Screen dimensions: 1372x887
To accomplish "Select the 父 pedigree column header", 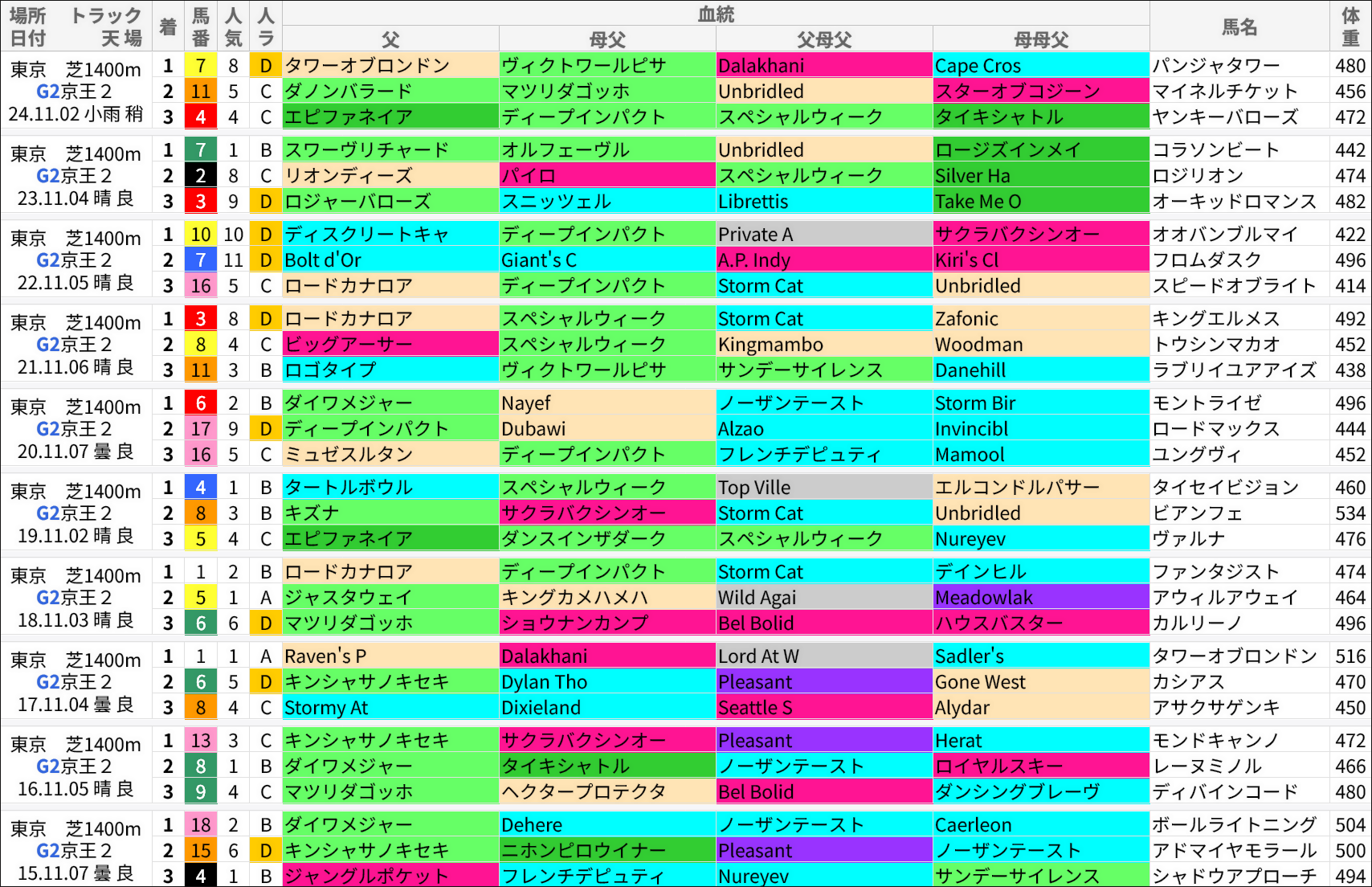I will [390, 38].
